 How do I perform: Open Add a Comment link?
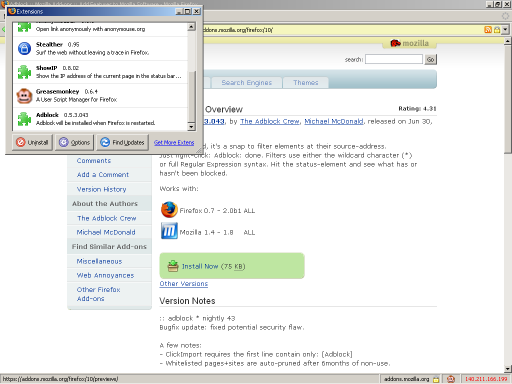pos(103,175)
